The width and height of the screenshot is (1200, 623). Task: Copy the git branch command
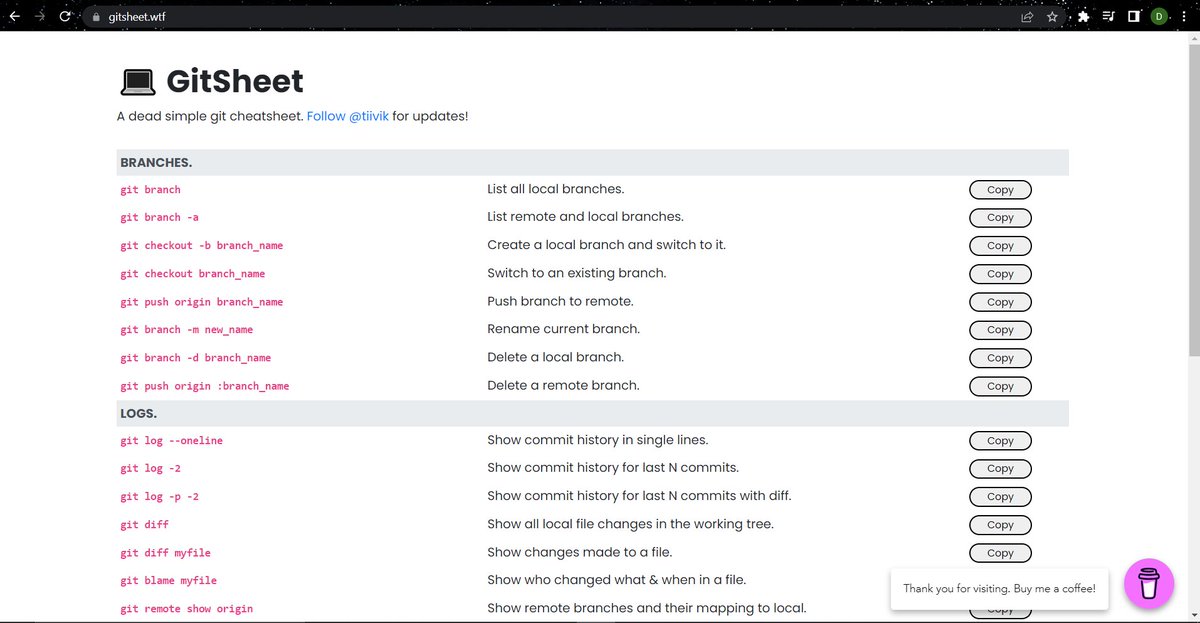[1000, 190]
